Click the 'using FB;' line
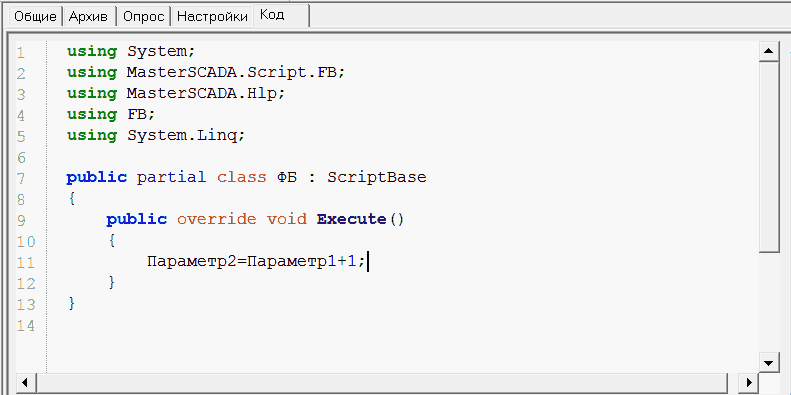Viewport: 791px width, 395px height. click(x=111, y=115)
